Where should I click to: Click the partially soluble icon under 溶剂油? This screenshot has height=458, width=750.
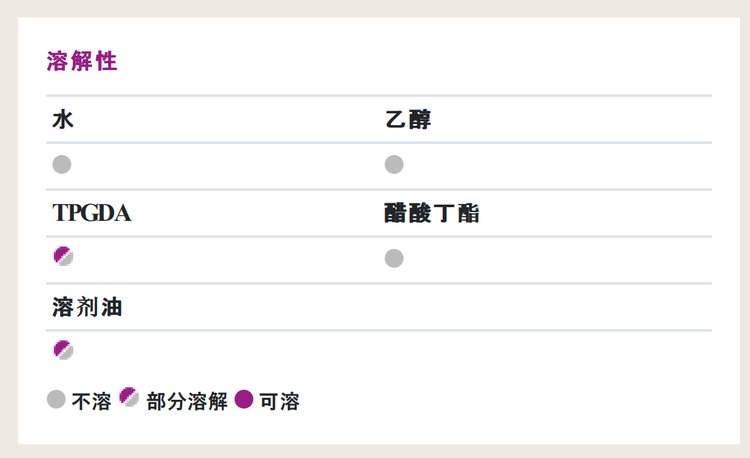pyautogui.click(x=63, y=349)
